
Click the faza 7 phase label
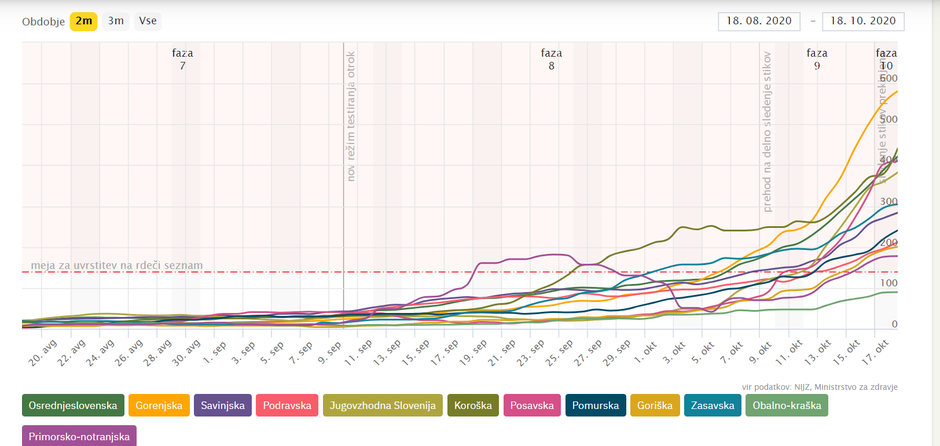pyautogui.click(x=183, y=59)
